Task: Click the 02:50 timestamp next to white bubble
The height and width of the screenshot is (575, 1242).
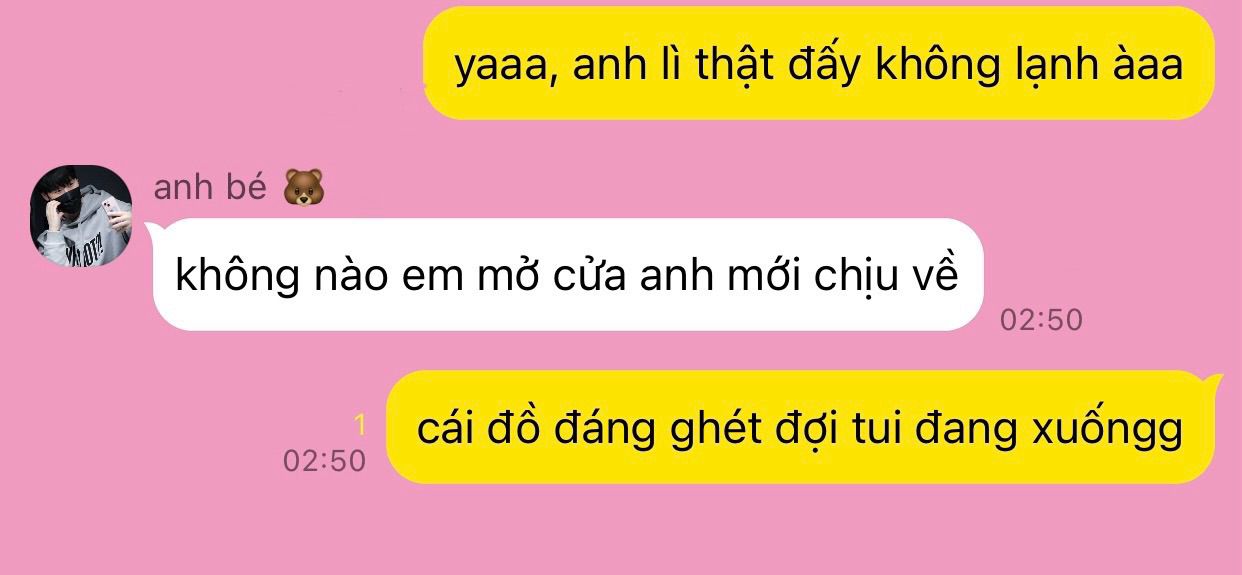Action: 1041,320
